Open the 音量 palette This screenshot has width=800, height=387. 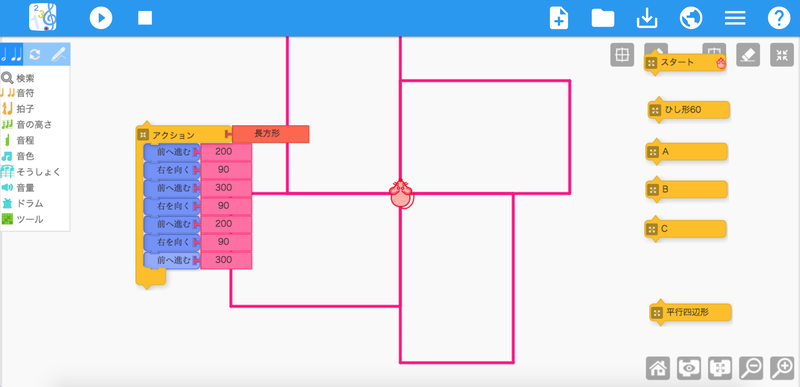tap(18, 188)
